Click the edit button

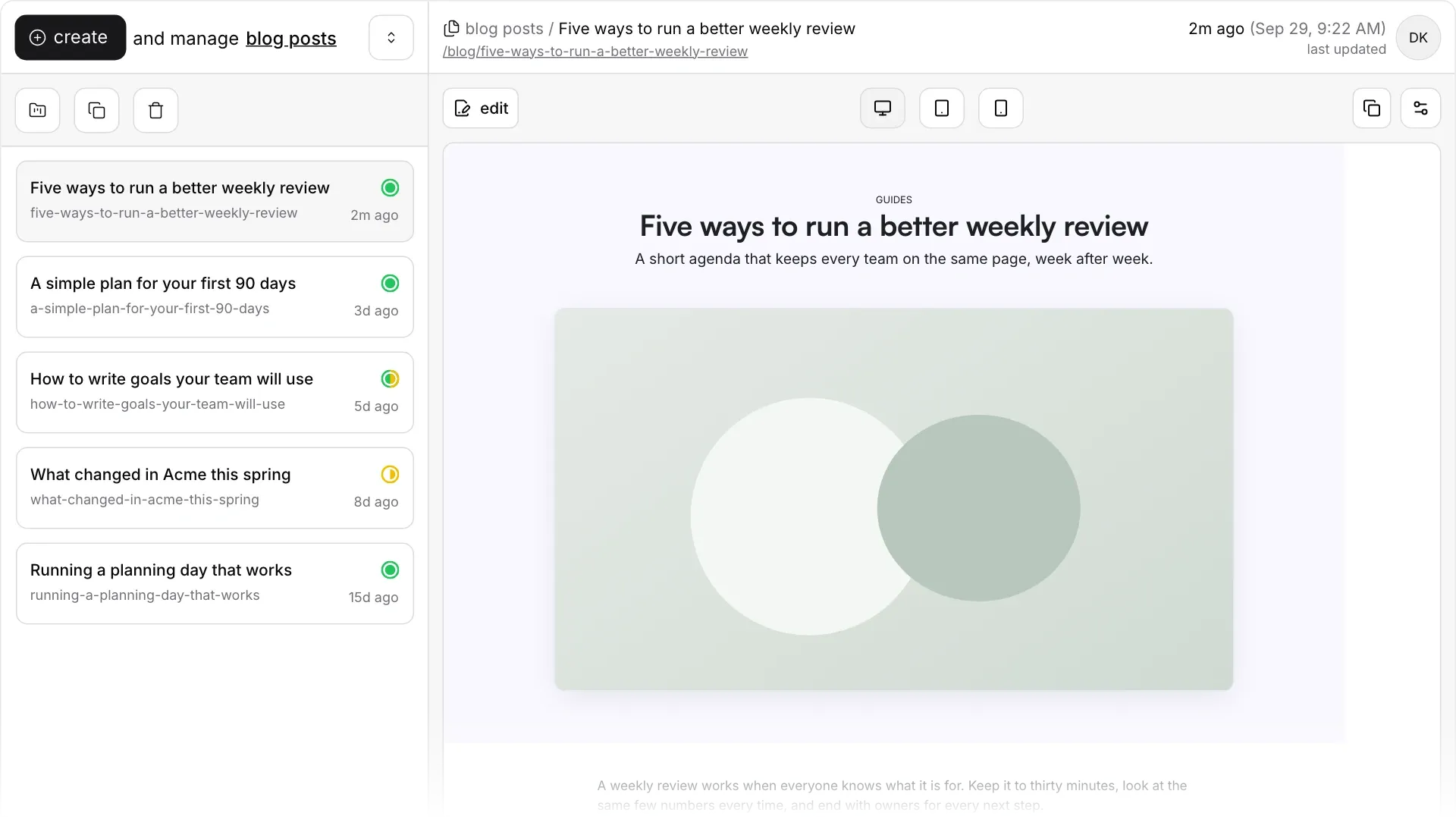(480, 108)
